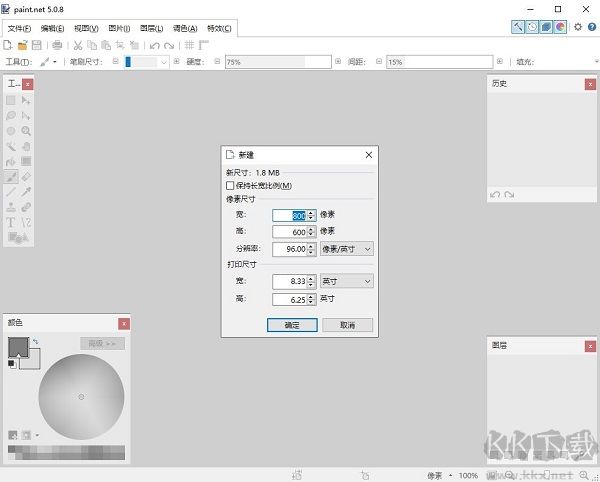This screenshot has width=600, height=482.
Task: Select the Clone Stamp tool
Action: pyautogui.click(x=11, y=207)
